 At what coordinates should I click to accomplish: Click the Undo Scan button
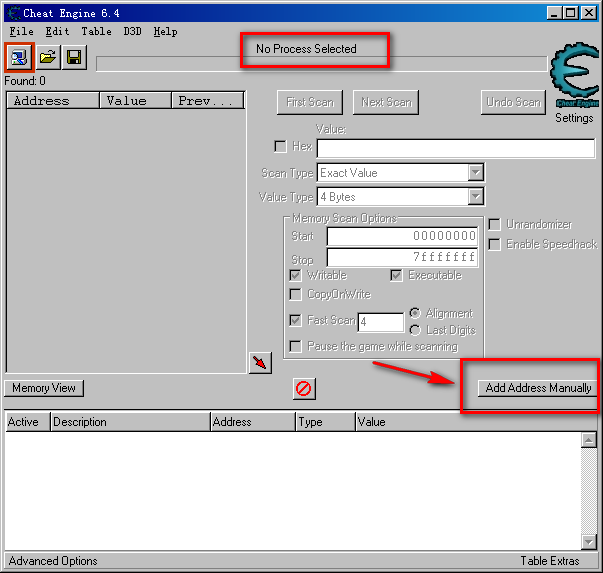[513, 102]
